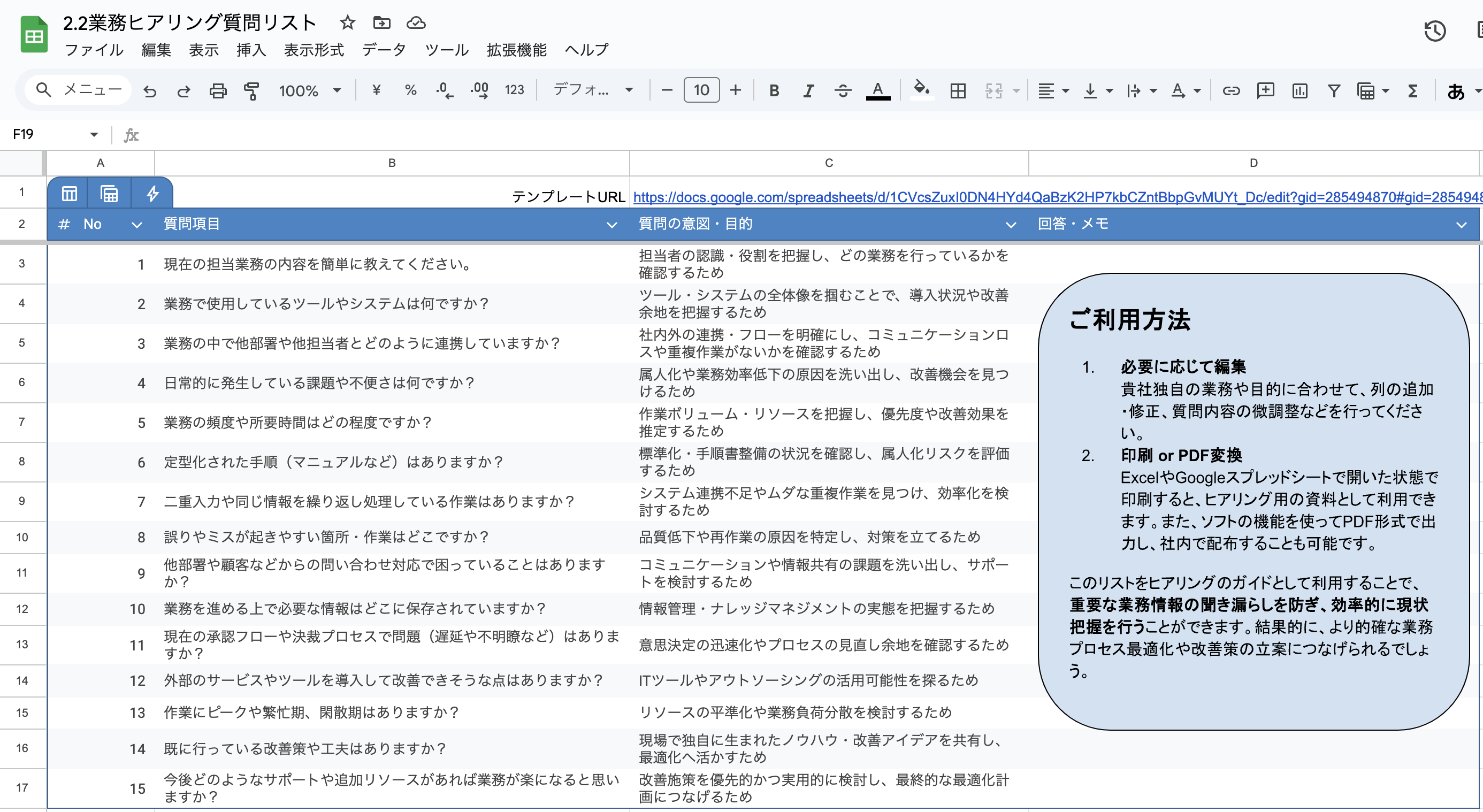Click the functions sigma icon
Image resolution: width=1483 pixels, height=812 pixels.
[1412, 91]
